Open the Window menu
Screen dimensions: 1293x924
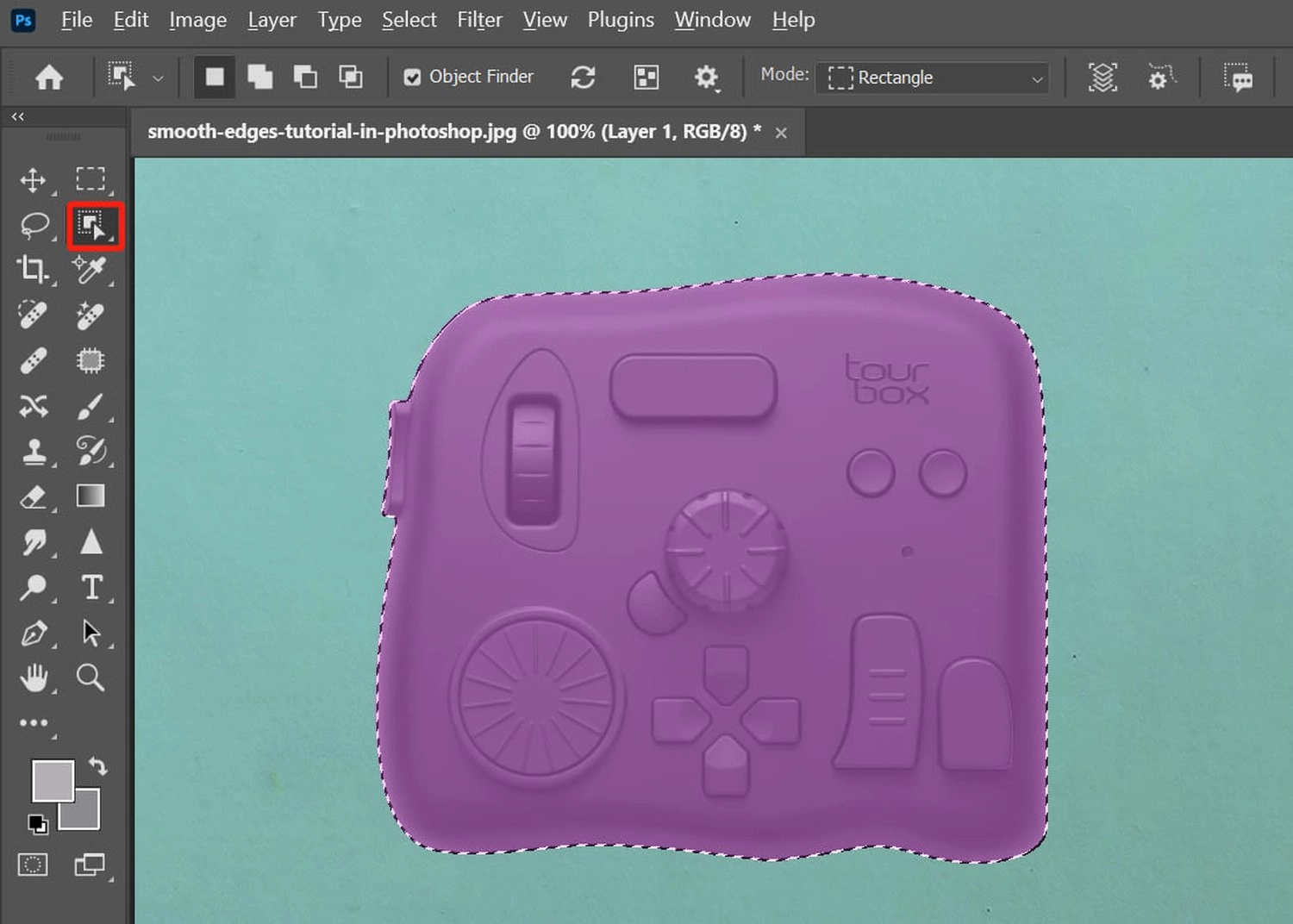pyautogui.click(x=712, y=20)
